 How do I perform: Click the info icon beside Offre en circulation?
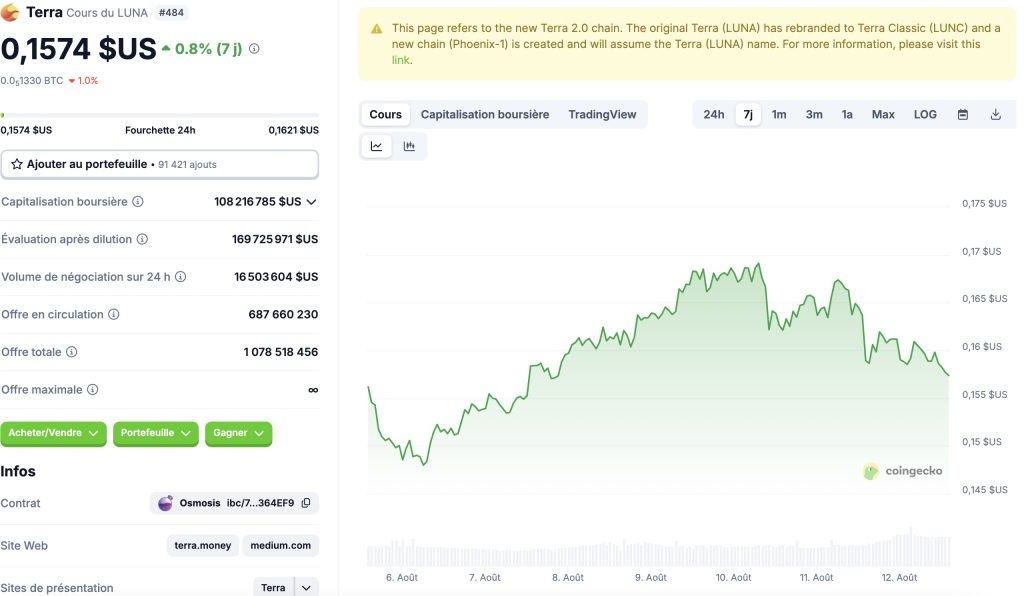pyautogui.click(x=114, y=314)
